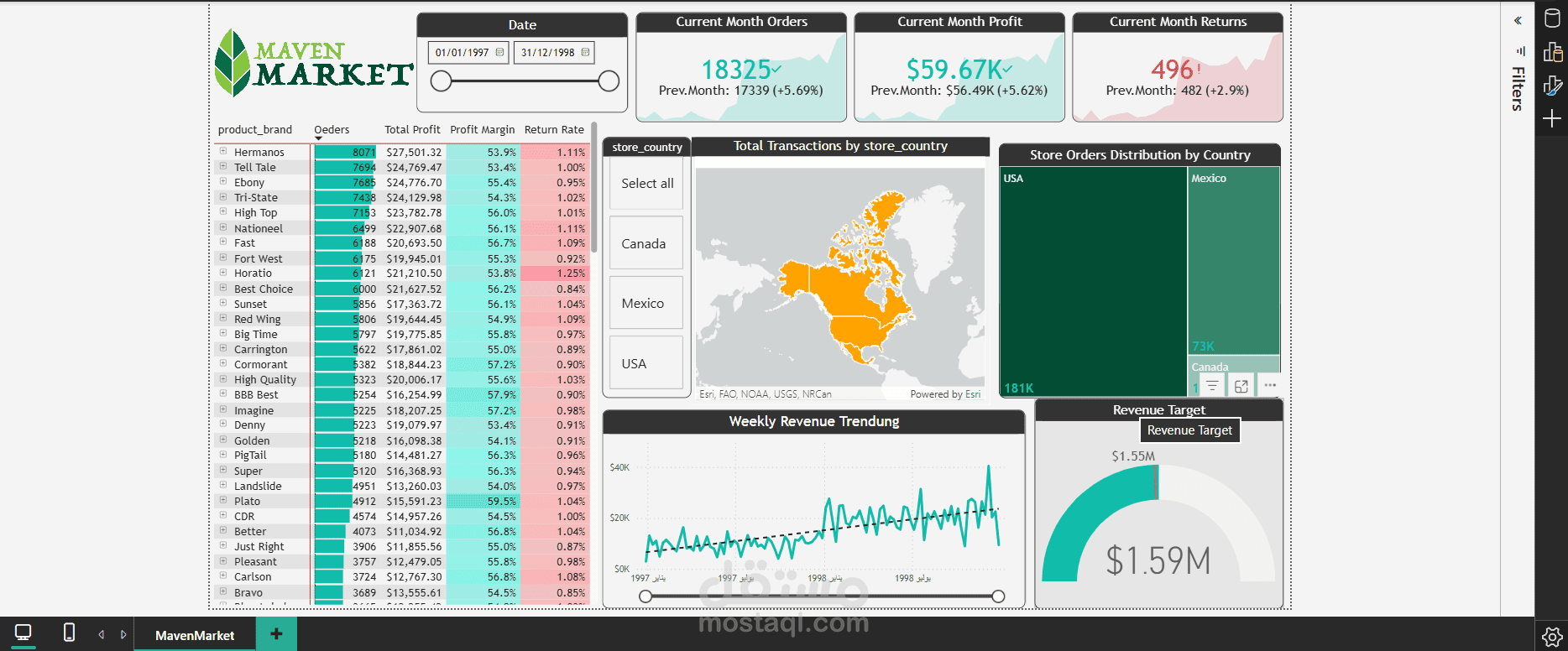Click Plato profit margin cell 59.5%
The height and width of the screenshot is (651, 1568).
[483, 501]
